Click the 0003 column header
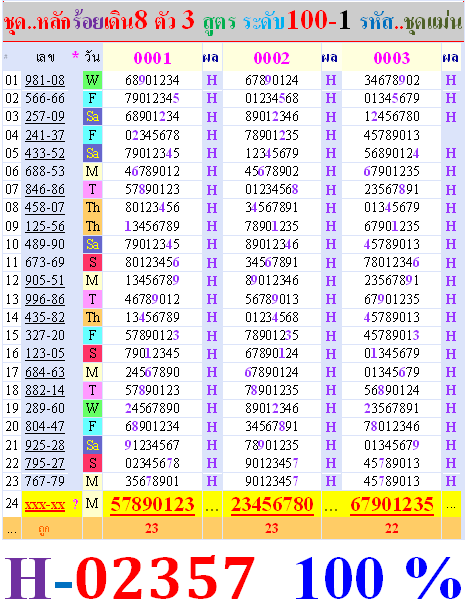467x612 pixels. tap(392, 58)
